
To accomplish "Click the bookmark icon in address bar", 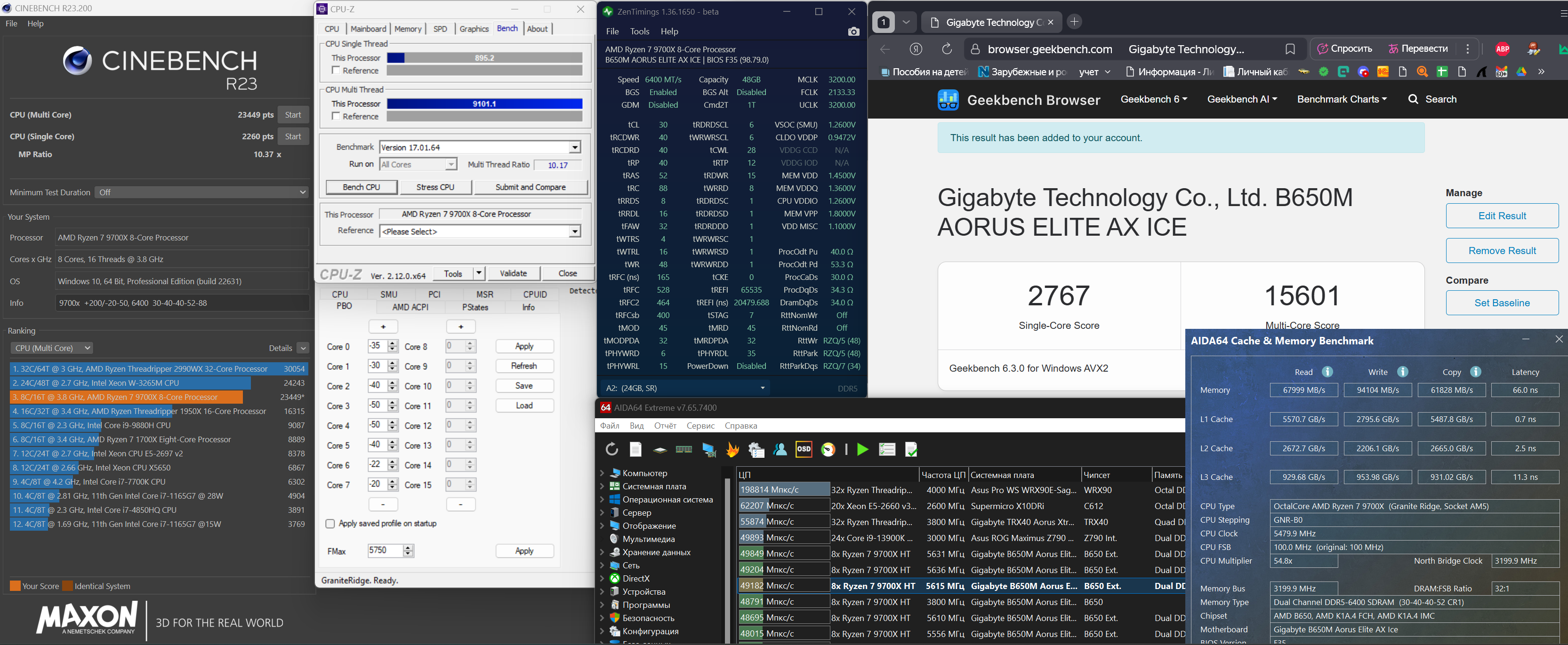I will pyautogui.click(x=1290, y=49).
